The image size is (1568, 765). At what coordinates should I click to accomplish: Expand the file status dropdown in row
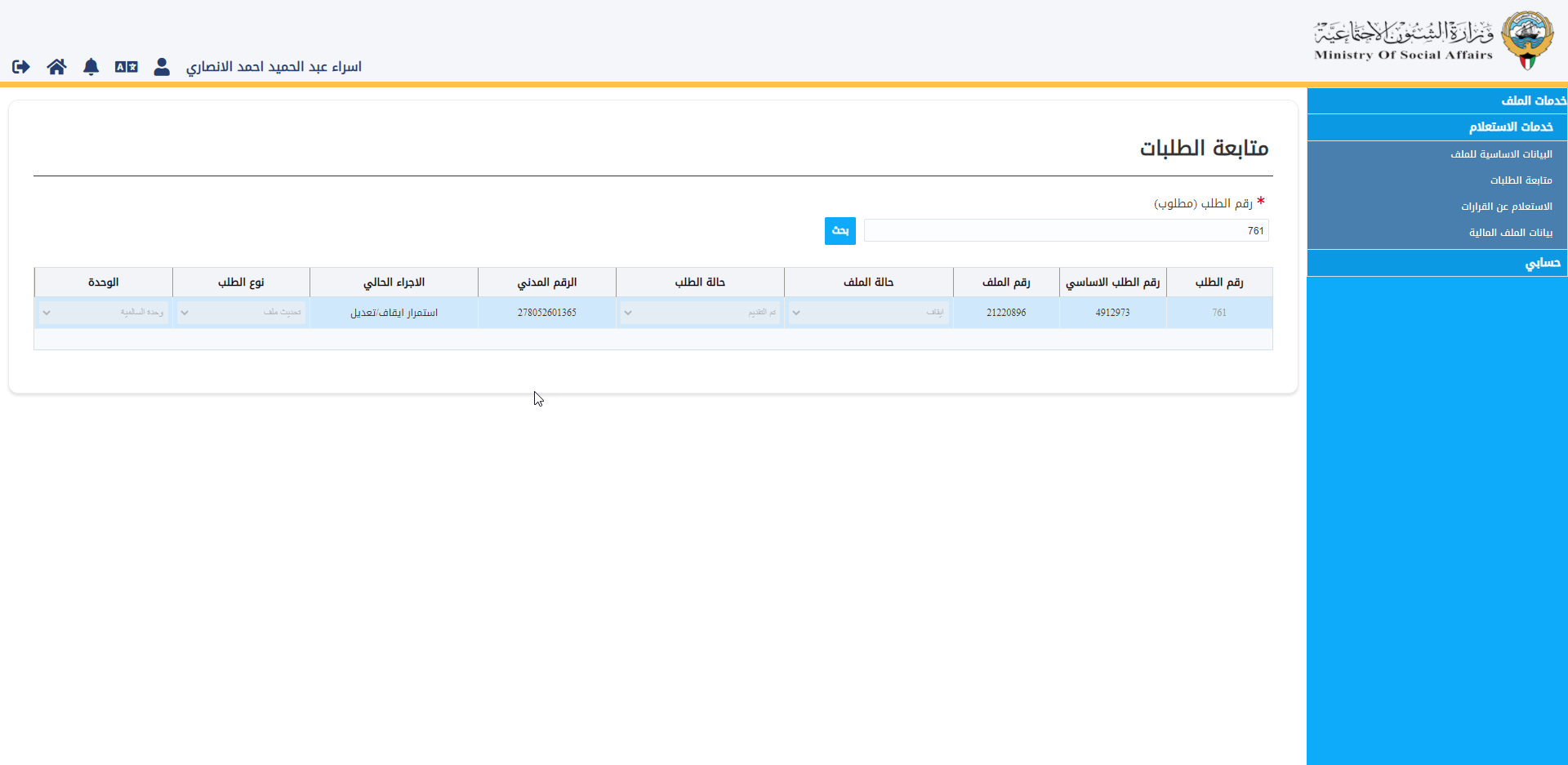click(x=868, y=313)
